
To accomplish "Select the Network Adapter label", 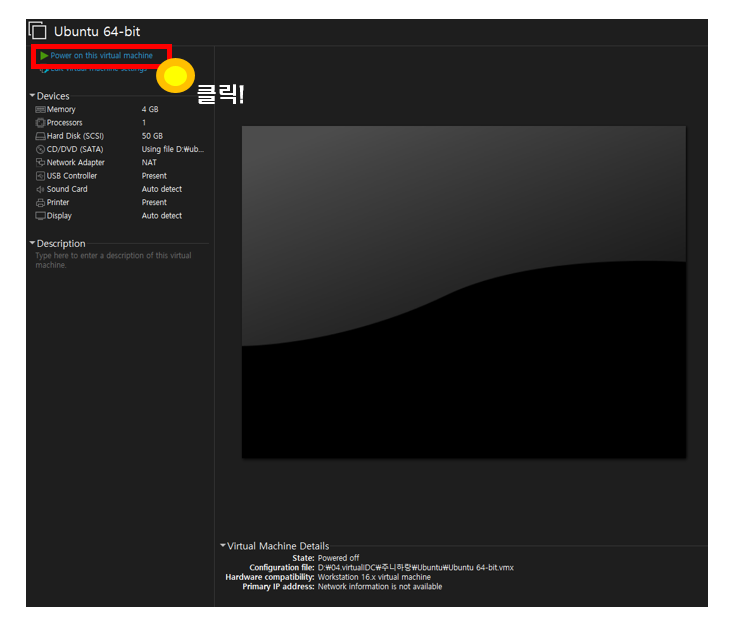I will click(76, 163).
